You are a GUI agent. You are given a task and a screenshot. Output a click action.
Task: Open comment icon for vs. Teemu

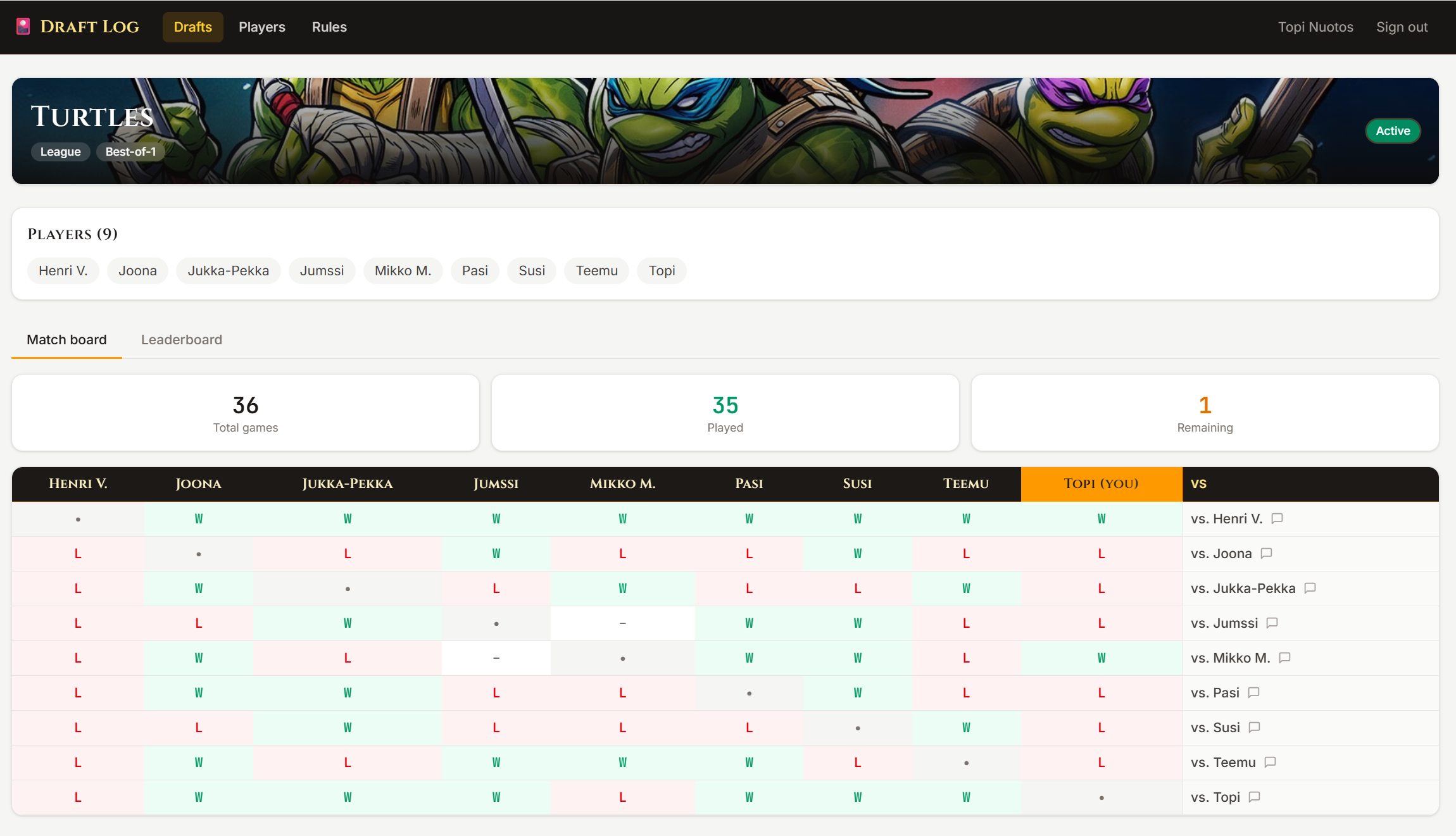pyautogui.click(x=1271, y=762)
